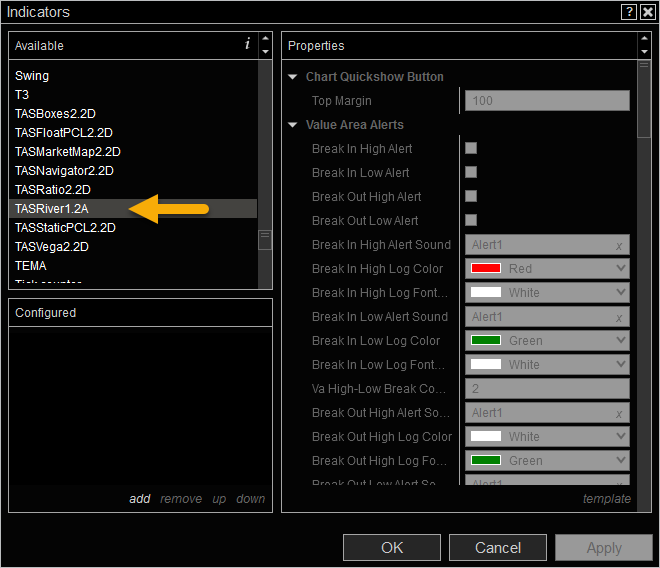
Task: Close the Indicators dialog
Action: tap(647, 12)
